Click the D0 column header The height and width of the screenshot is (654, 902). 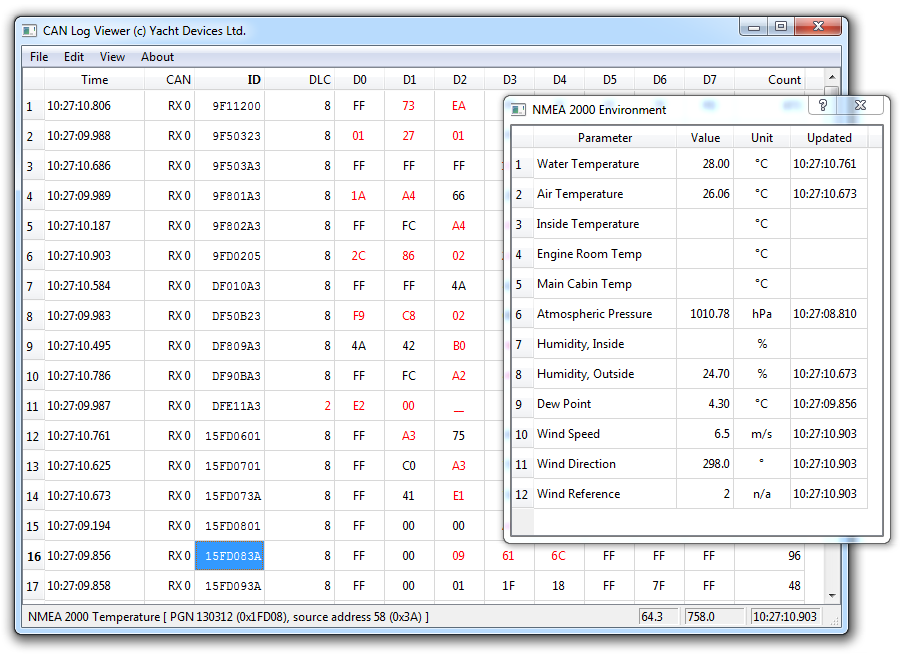pyautogui.click(x=360, y=79)
